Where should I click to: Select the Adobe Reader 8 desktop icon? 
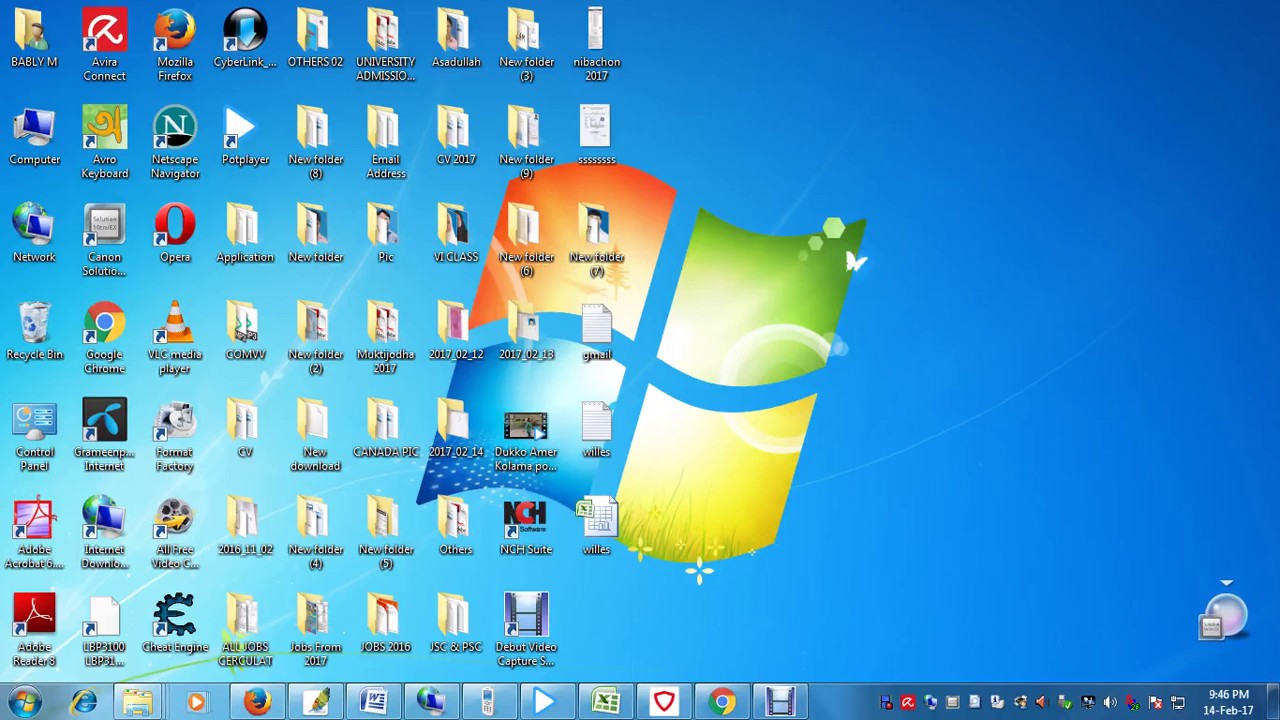(x=34, y=631)
